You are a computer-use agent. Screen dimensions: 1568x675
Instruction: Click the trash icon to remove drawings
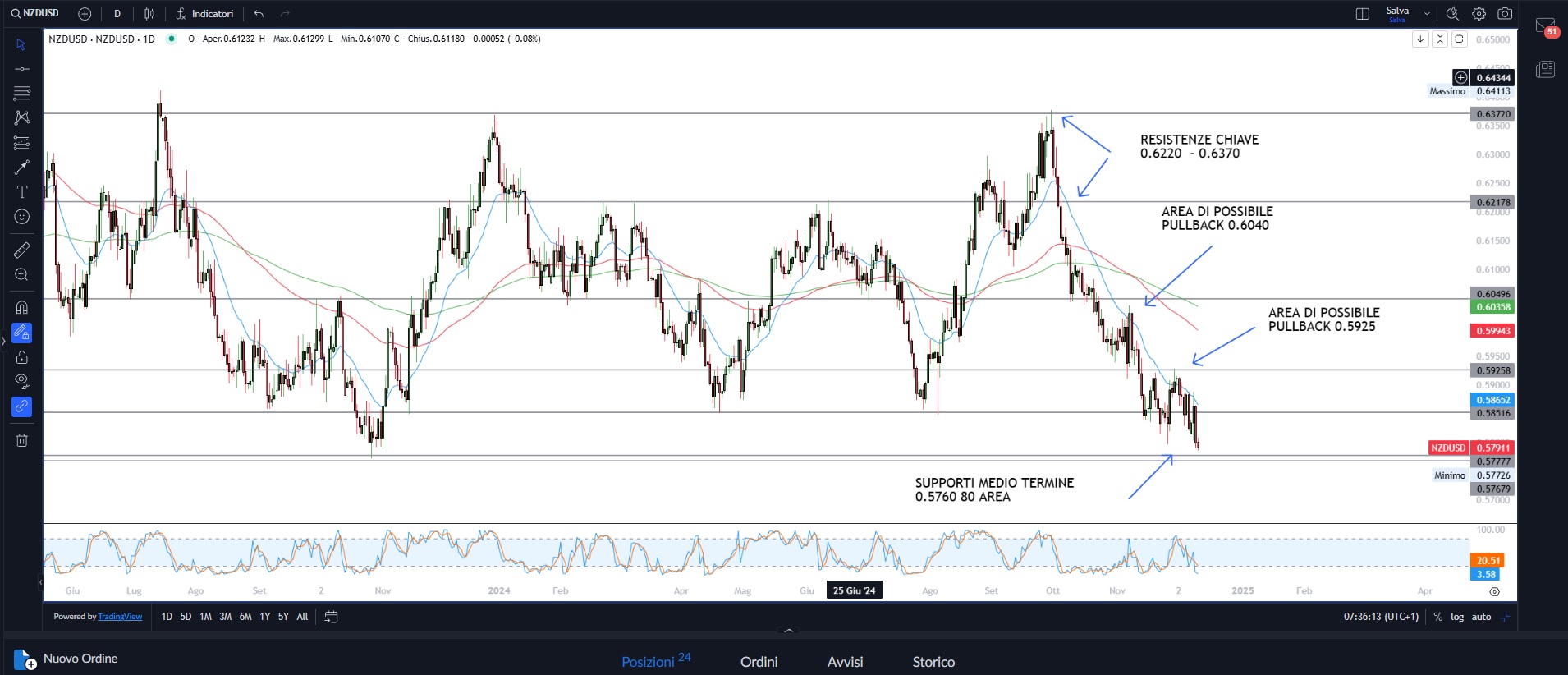tap(22, 440)
